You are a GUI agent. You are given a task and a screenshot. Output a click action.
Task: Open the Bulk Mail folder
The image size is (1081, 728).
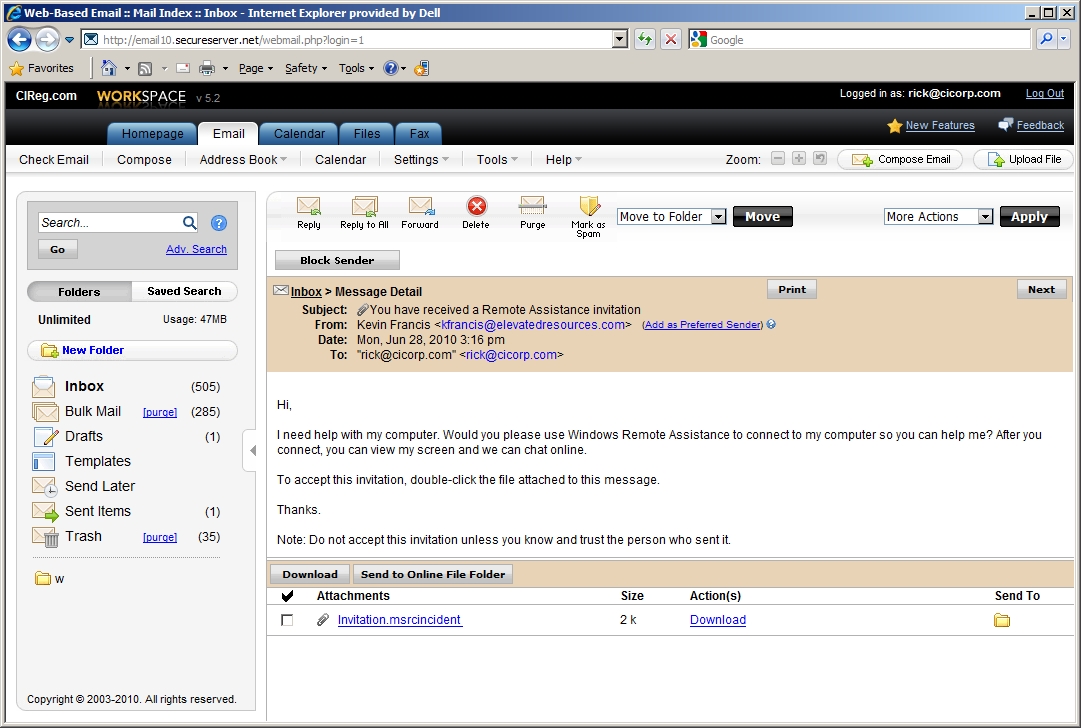(x=92, y=412)
